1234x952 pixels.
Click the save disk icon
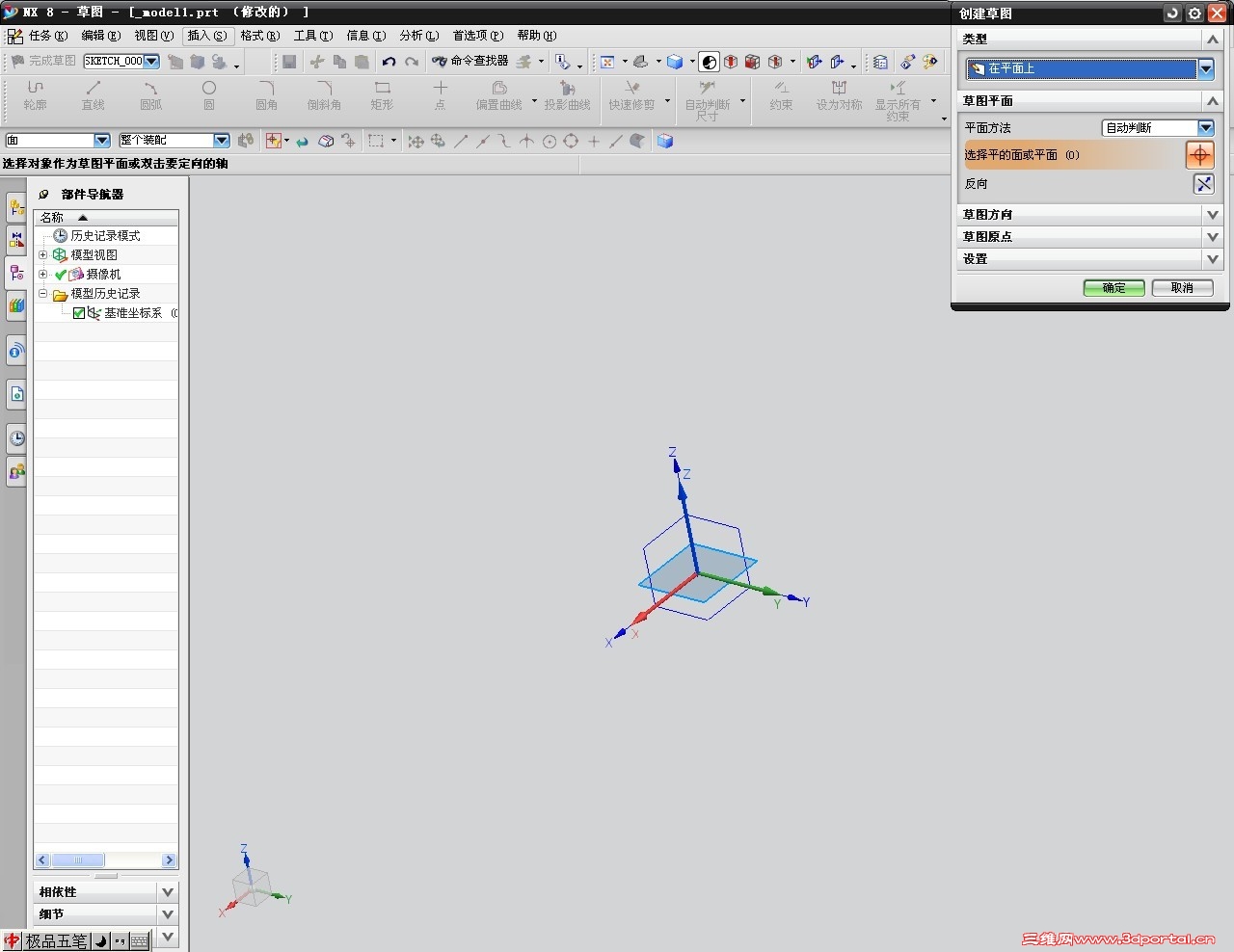coord(288,62)
